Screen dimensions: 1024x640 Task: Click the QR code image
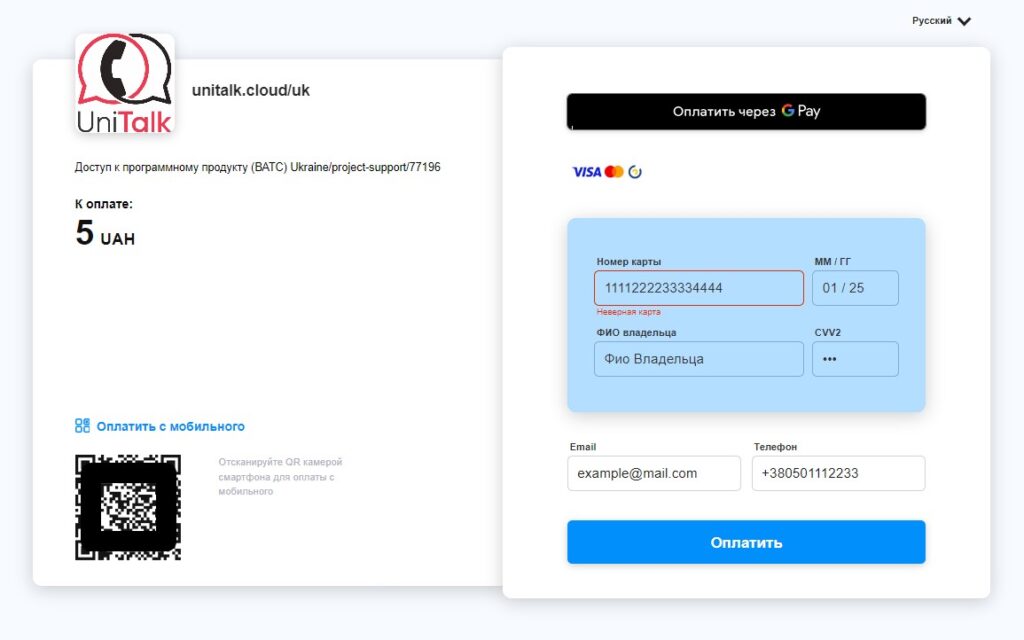tap(128, 507)
